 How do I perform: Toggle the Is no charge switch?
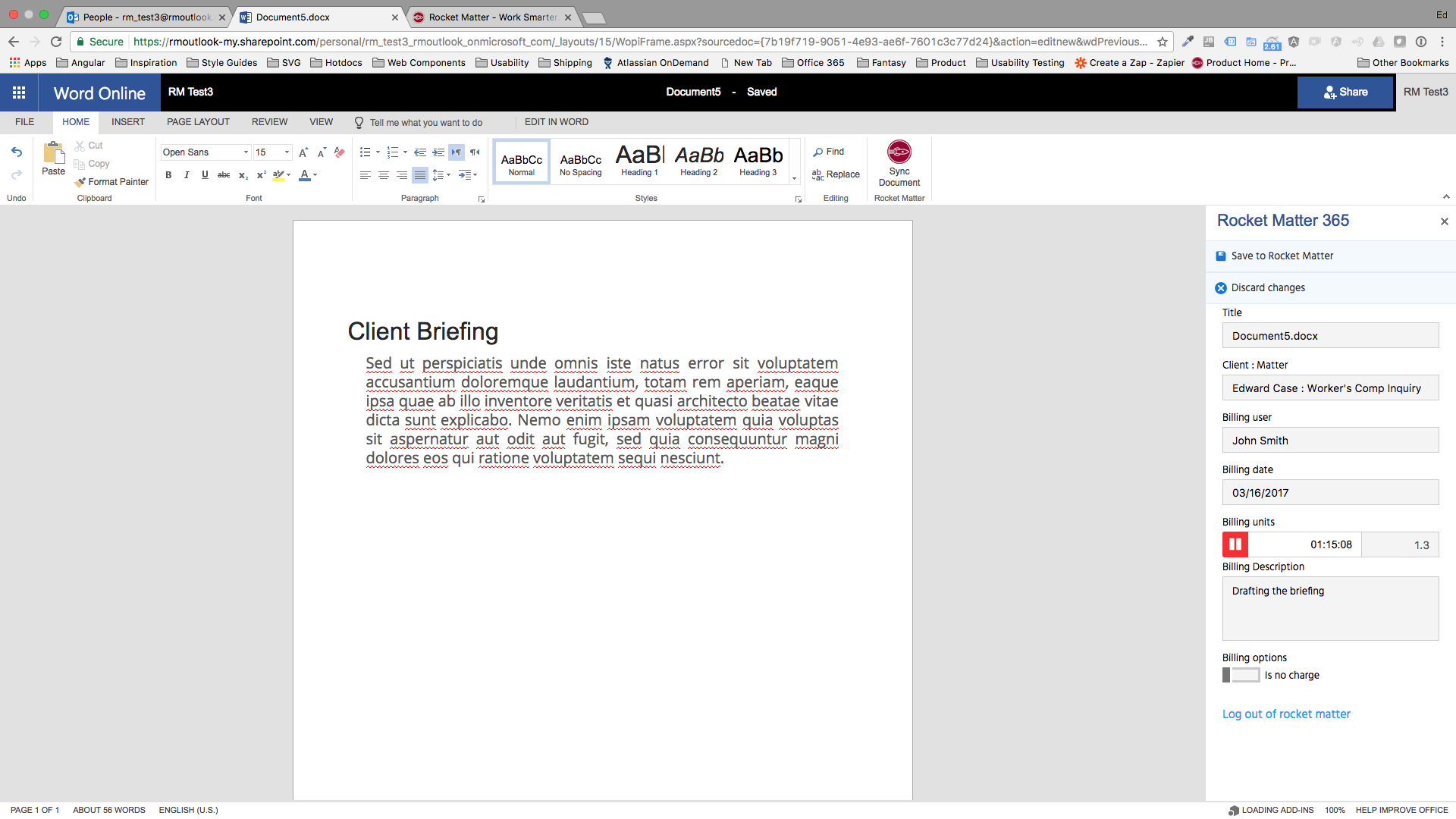(1241, 675)
